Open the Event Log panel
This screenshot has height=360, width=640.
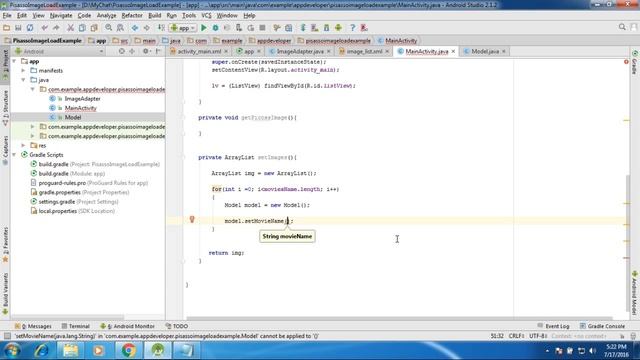pyautogui.click(x=553, y=326)
